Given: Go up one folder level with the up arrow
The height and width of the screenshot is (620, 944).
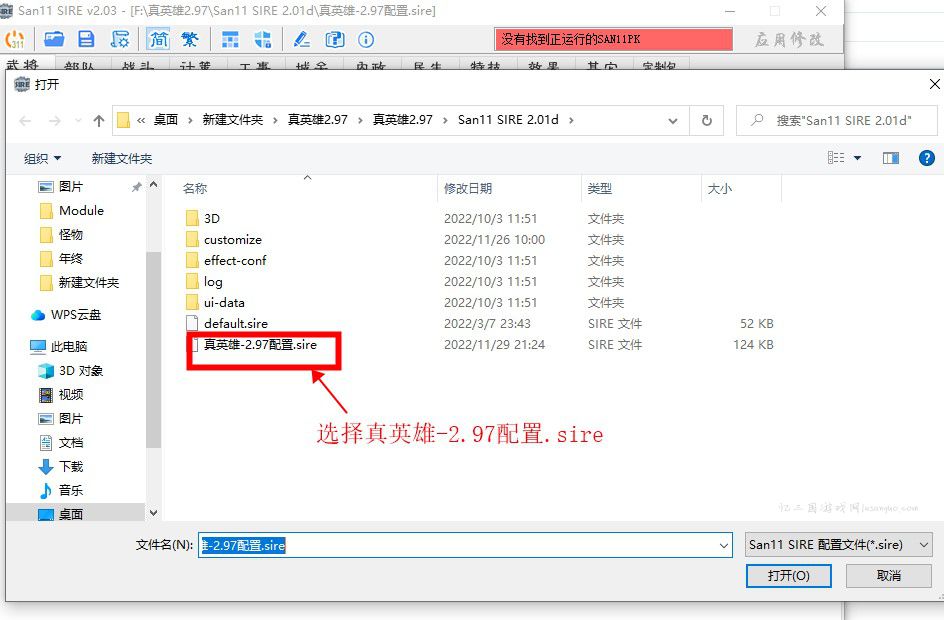Looking at the screenshot, I should [x=99, y=121].
